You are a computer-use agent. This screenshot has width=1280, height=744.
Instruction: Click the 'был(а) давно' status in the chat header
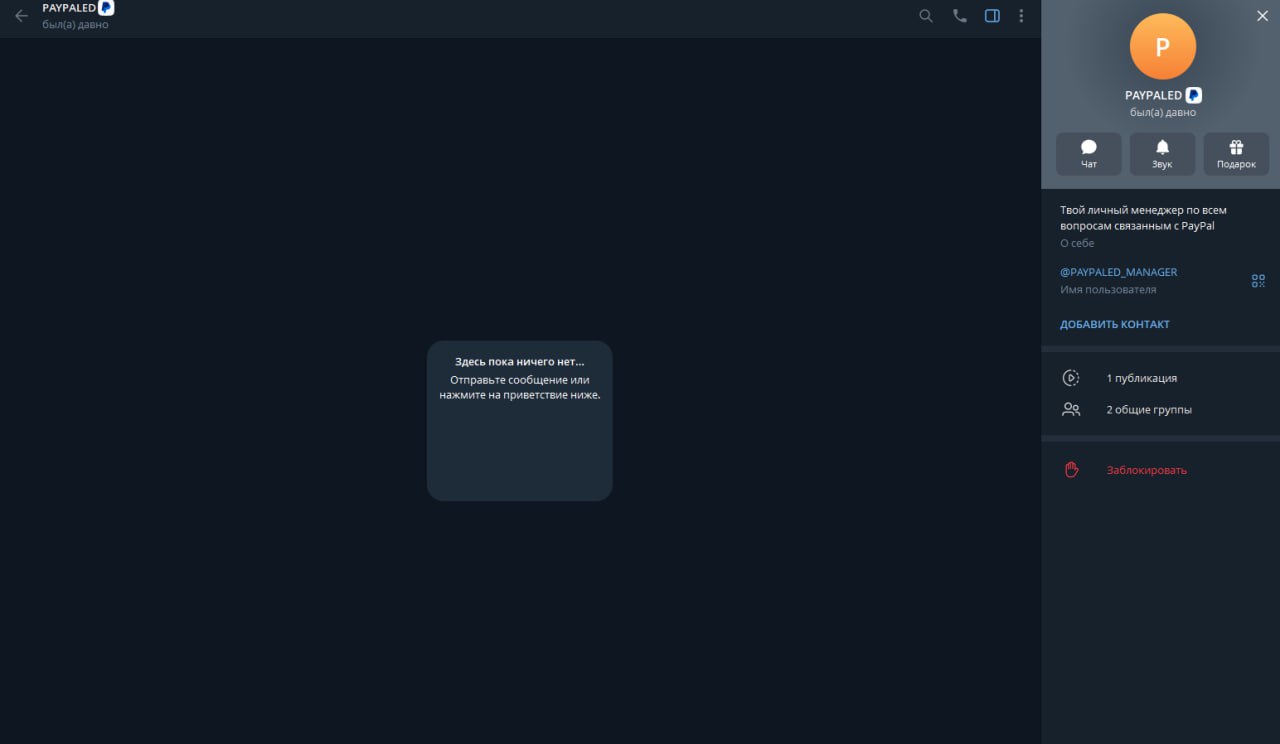point(75,24)
